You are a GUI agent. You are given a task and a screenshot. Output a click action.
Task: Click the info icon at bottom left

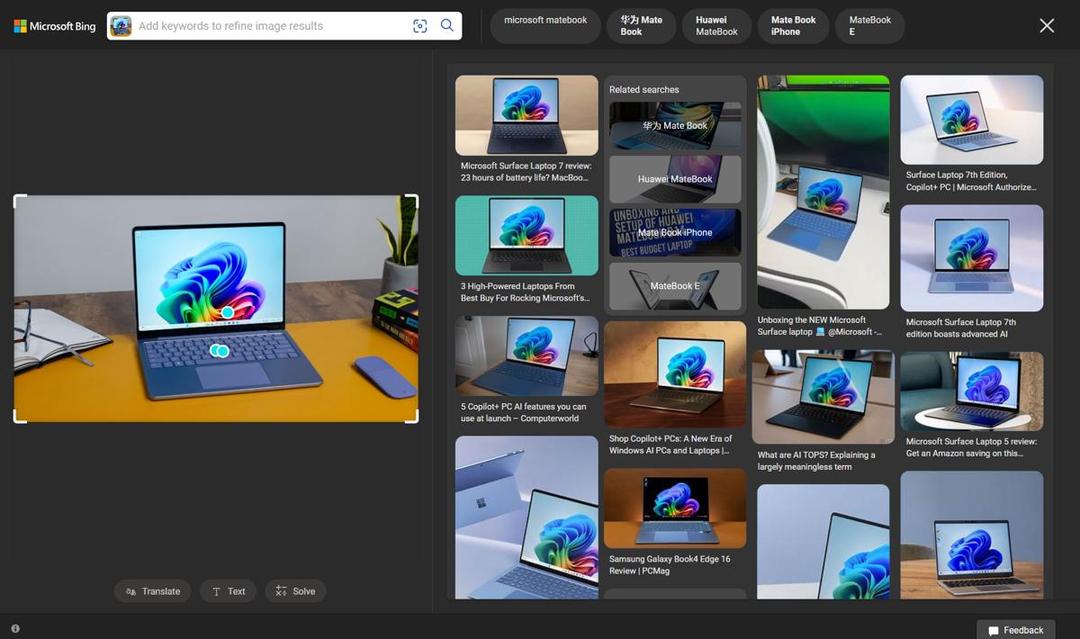pyautogui.click(x=15, y=629)
